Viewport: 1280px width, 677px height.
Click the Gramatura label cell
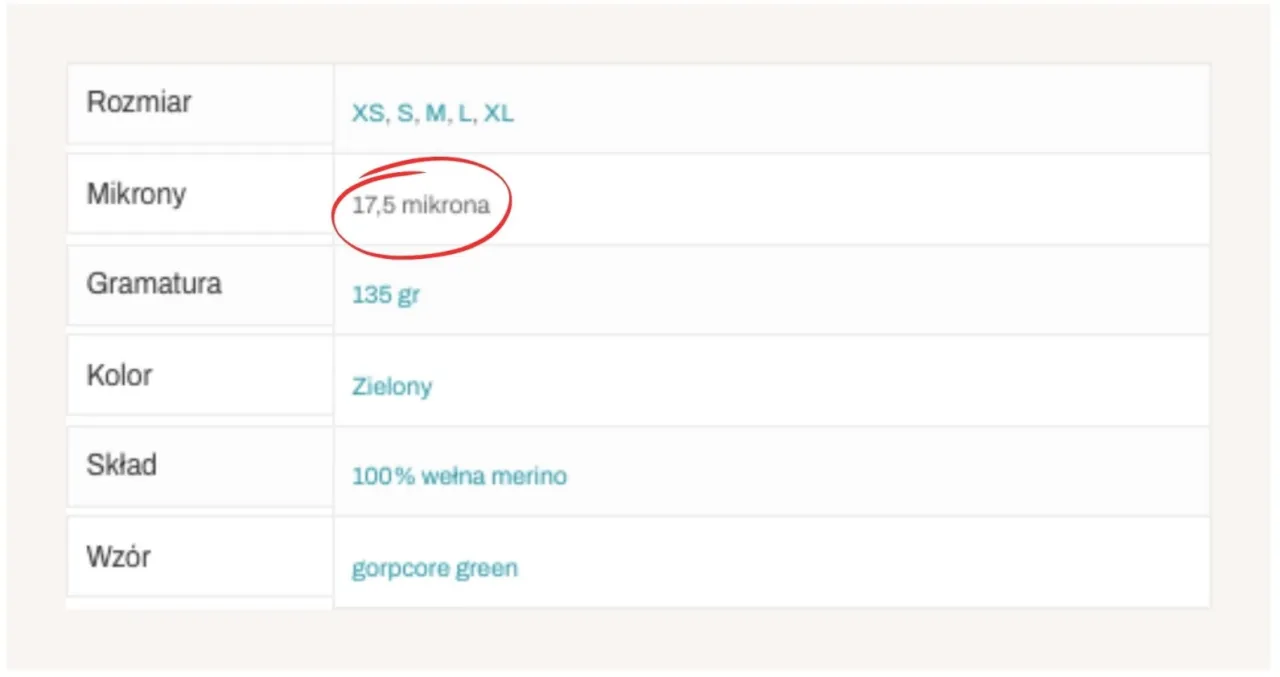pyautogui.click(x=199, y=285)
